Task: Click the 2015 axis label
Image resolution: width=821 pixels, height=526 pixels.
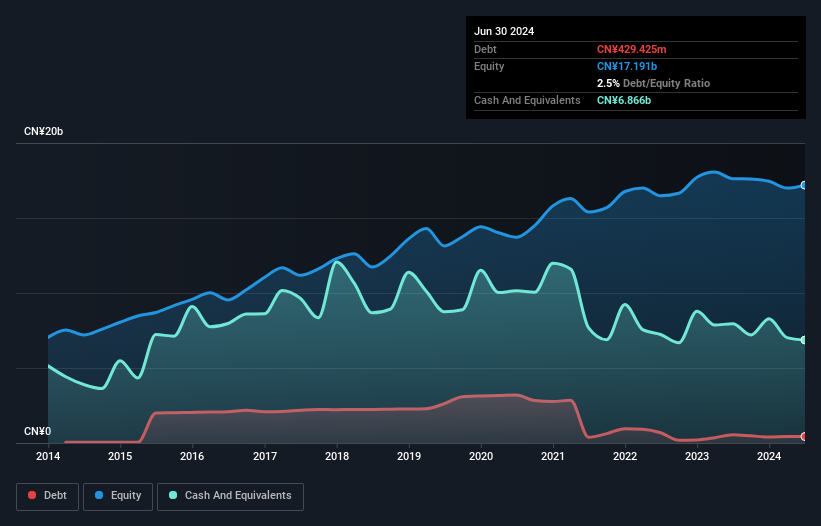Action: coord(120,456)
